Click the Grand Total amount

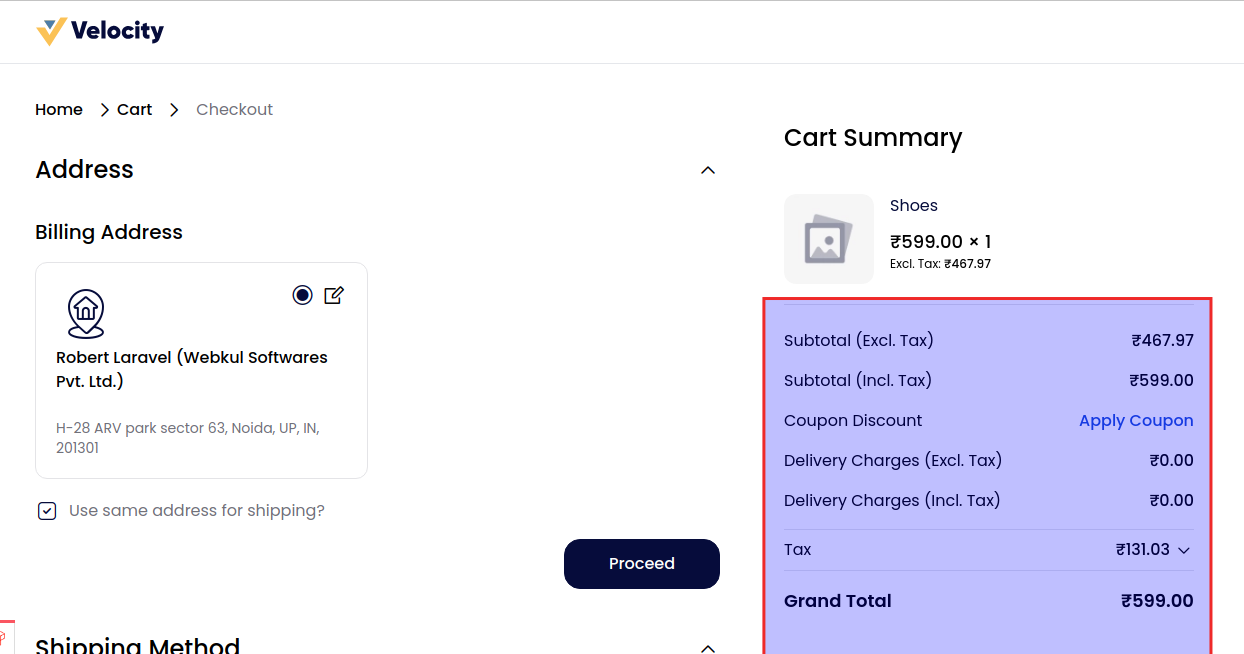[1157, 601]
